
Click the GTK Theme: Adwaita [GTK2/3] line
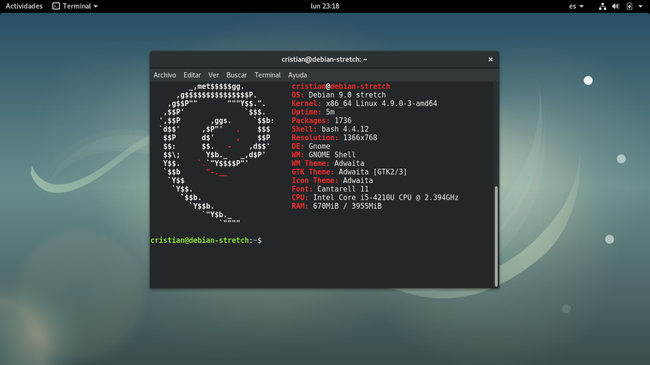coord(349,172)
